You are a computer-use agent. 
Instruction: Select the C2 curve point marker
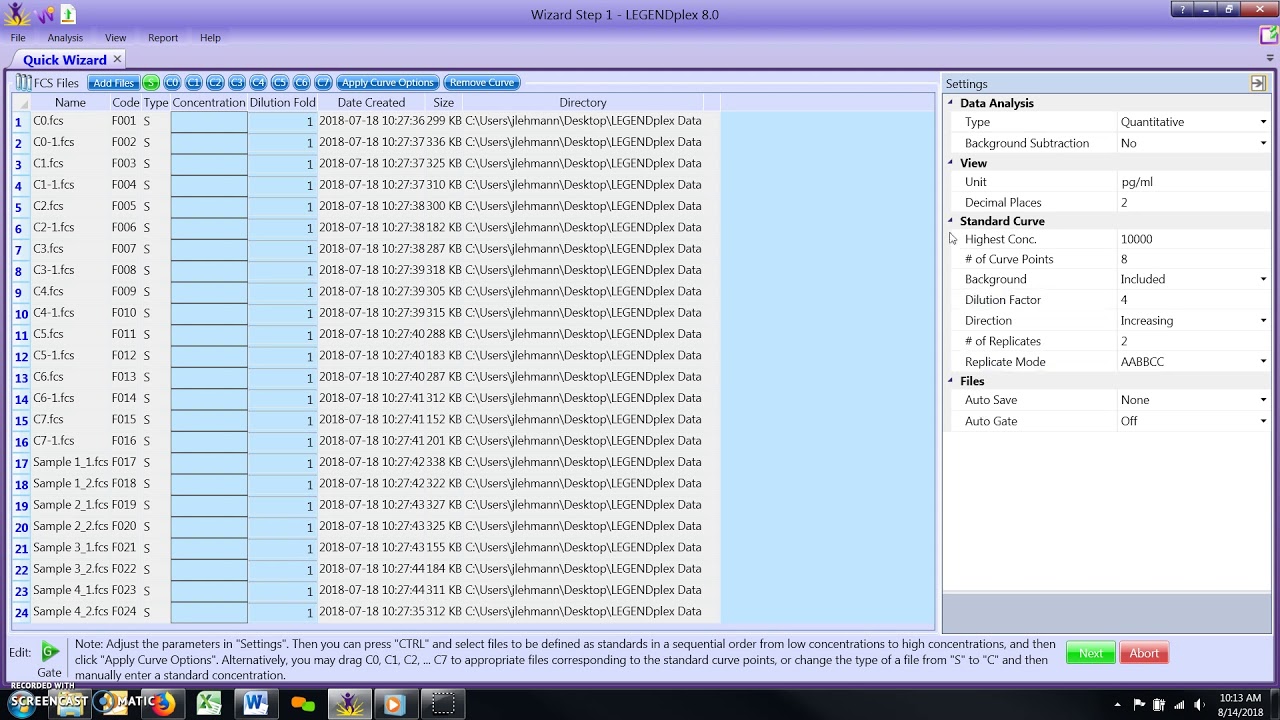(x=215, y=83)
